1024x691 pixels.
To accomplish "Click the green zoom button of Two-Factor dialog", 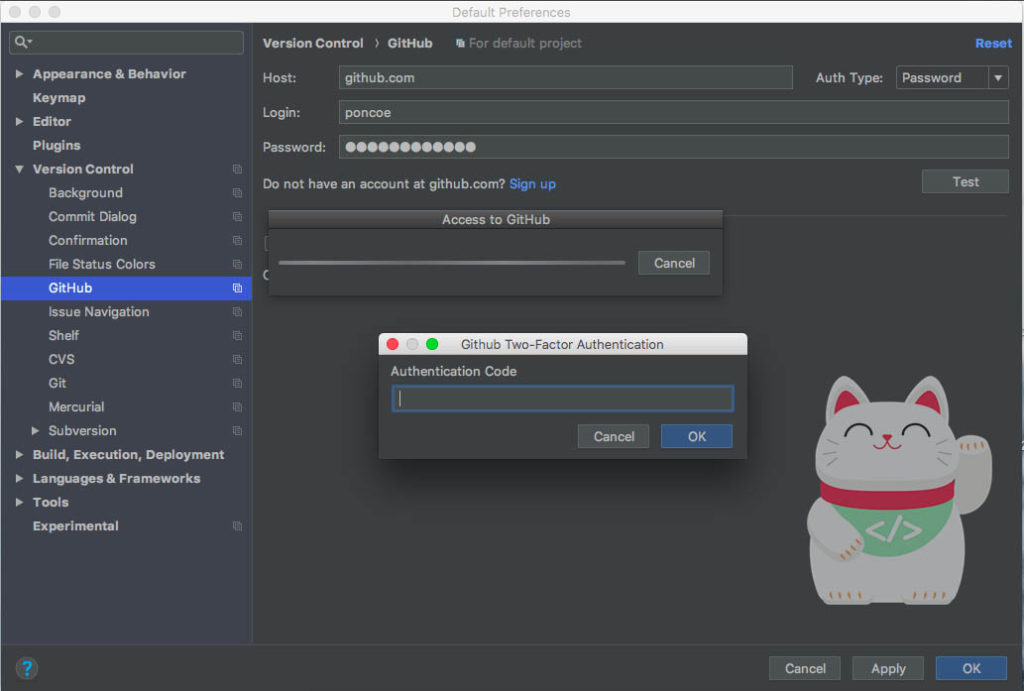I will [432, 344].
